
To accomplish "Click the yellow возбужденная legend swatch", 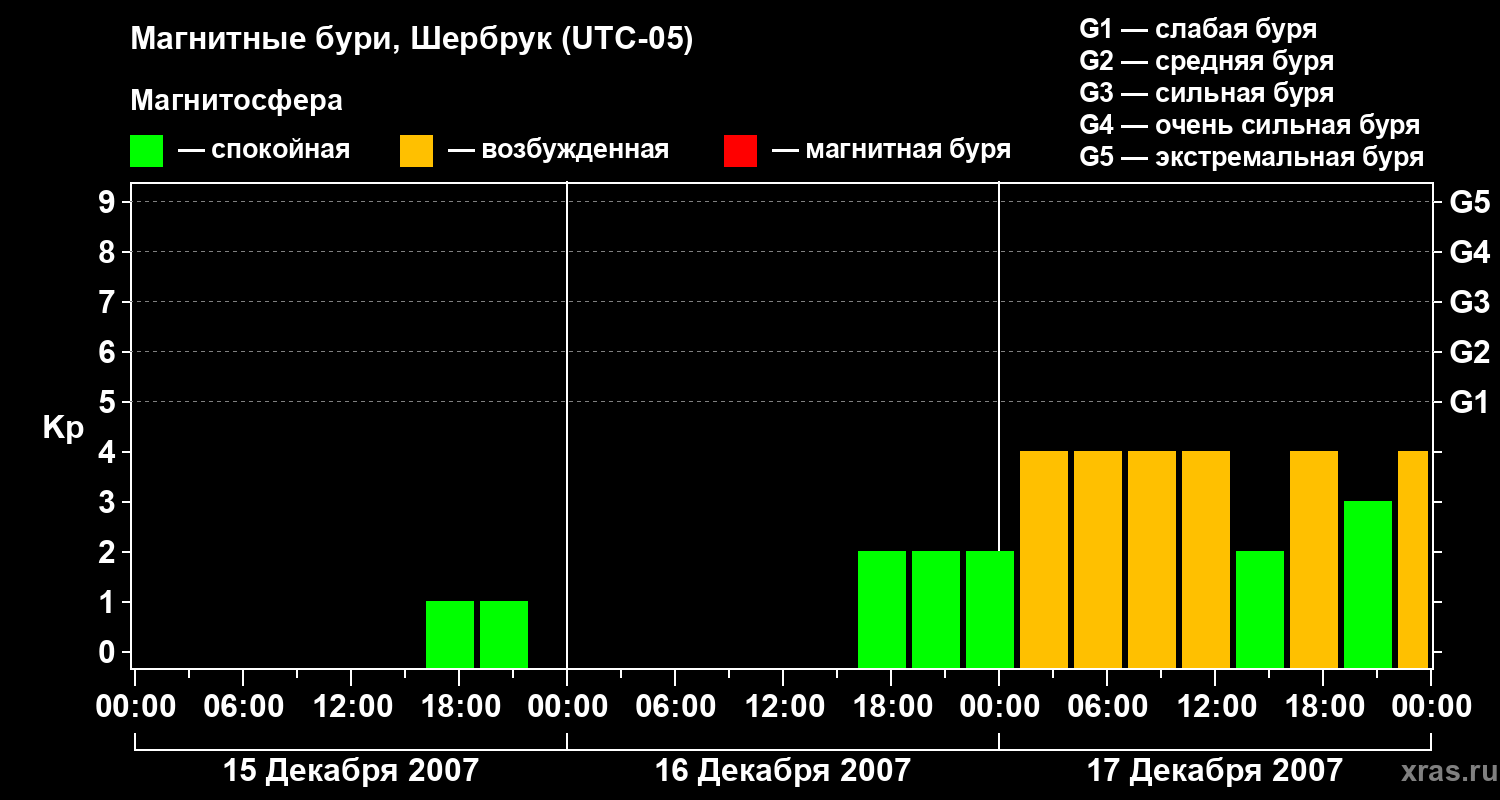I will 416,151.
